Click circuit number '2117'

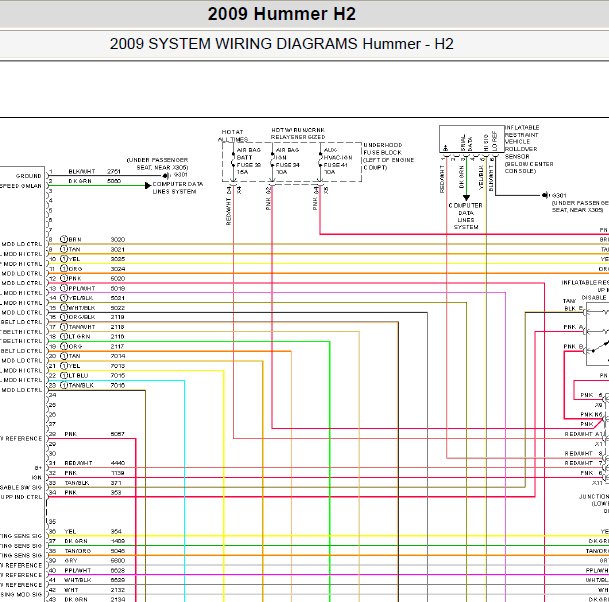(x=117, y=346)
